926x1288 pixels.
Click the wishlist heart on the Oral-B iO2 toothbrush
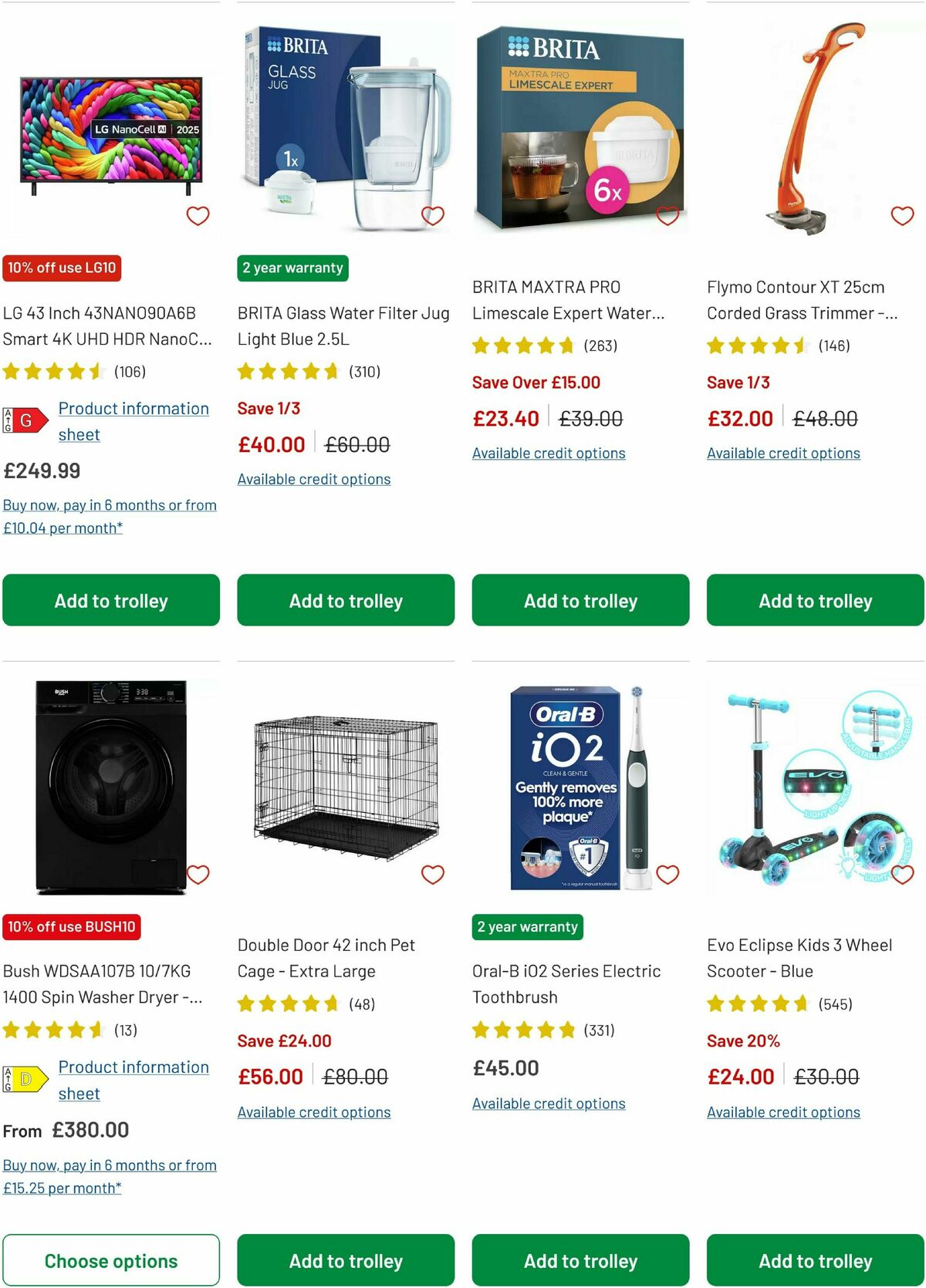click(x=667, y=874)
